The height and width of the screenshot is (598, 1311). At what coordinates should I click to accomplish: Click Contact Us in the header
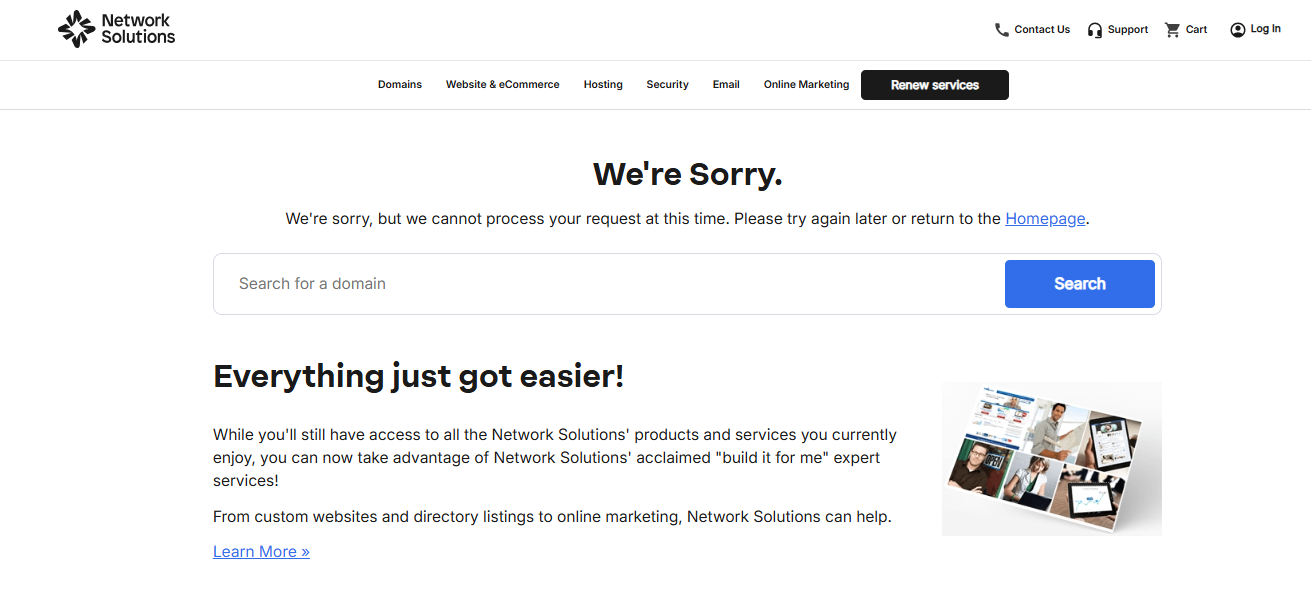pyautogui.click(x=1041, y=29)
